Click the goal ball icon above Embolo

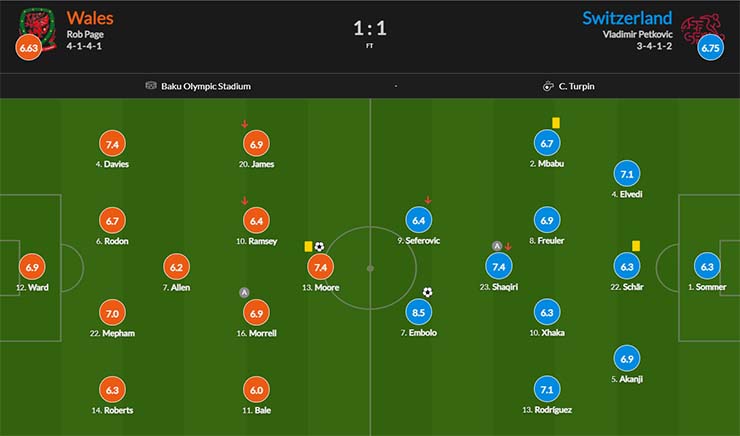(x=428, y=292)
